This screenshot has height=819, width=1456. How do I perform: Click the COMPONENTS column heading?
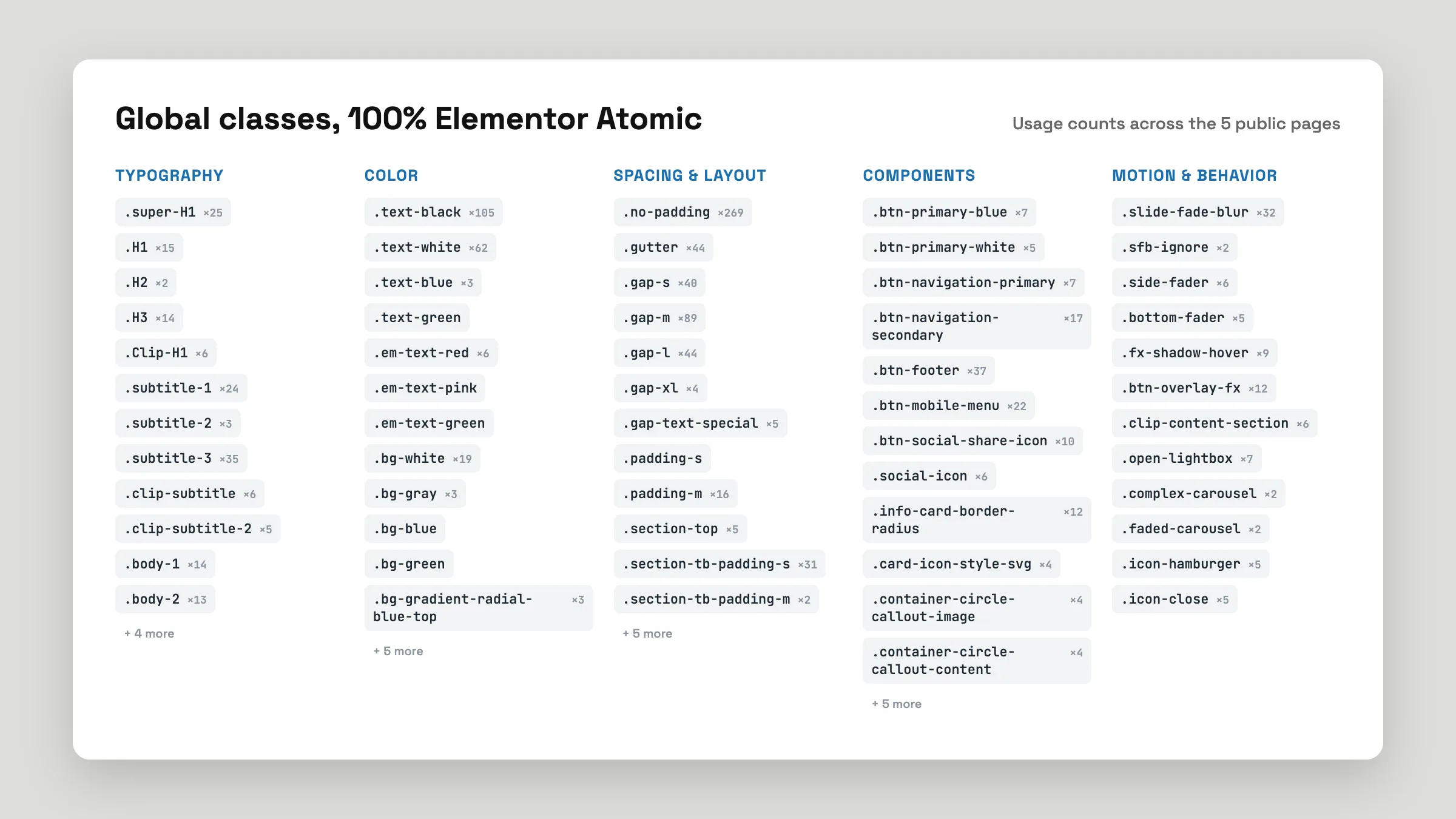pyautogui.click(x=919, y=175)
